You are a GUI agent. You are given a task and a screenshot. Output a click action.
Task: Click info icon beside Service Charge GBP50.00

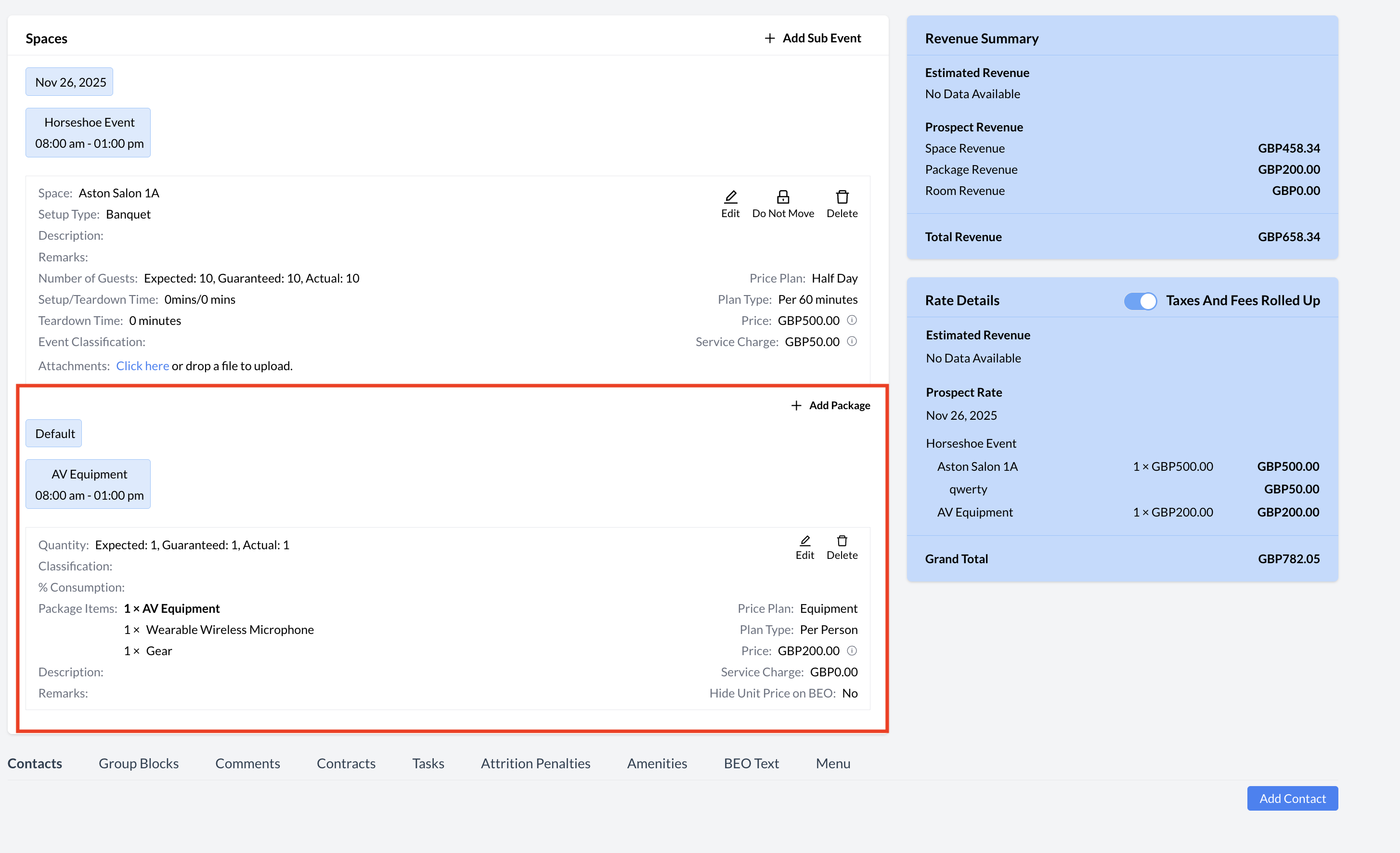(851, 342)
